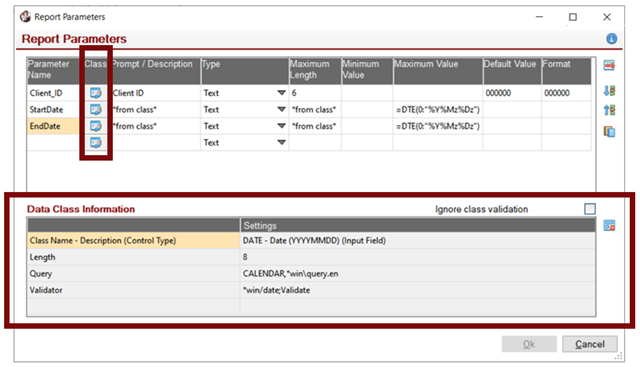Click the 'DATE - Date (YYYYMMDD) (Input Field)' value
This screenshot has height=367, width=640.
[x=418, y=240]
